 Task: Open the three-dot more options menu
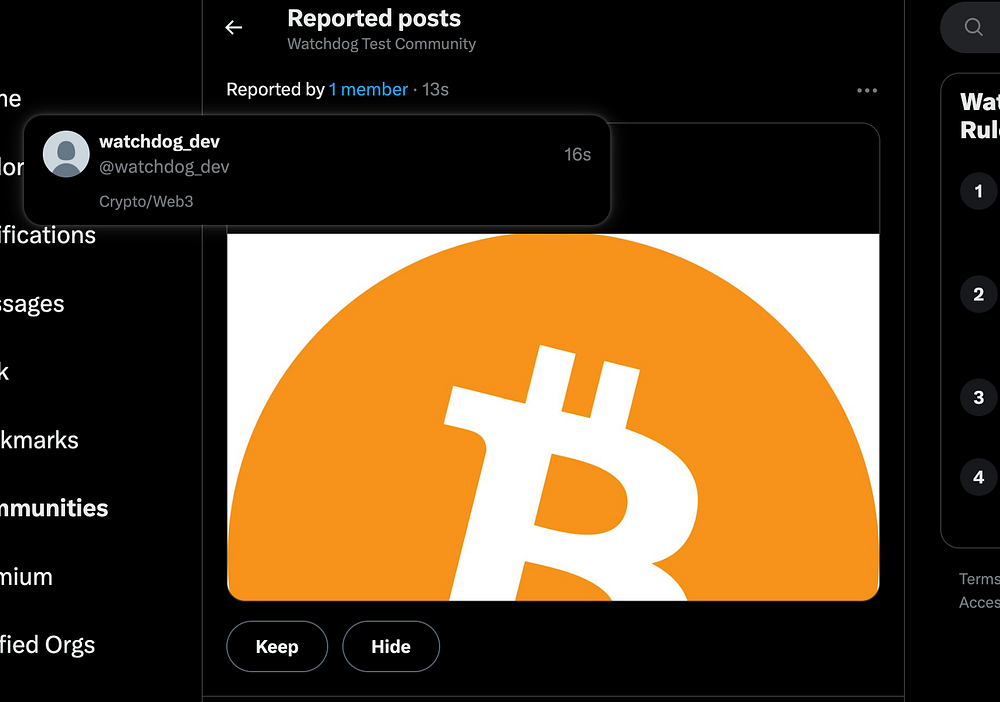pos(867,91)
